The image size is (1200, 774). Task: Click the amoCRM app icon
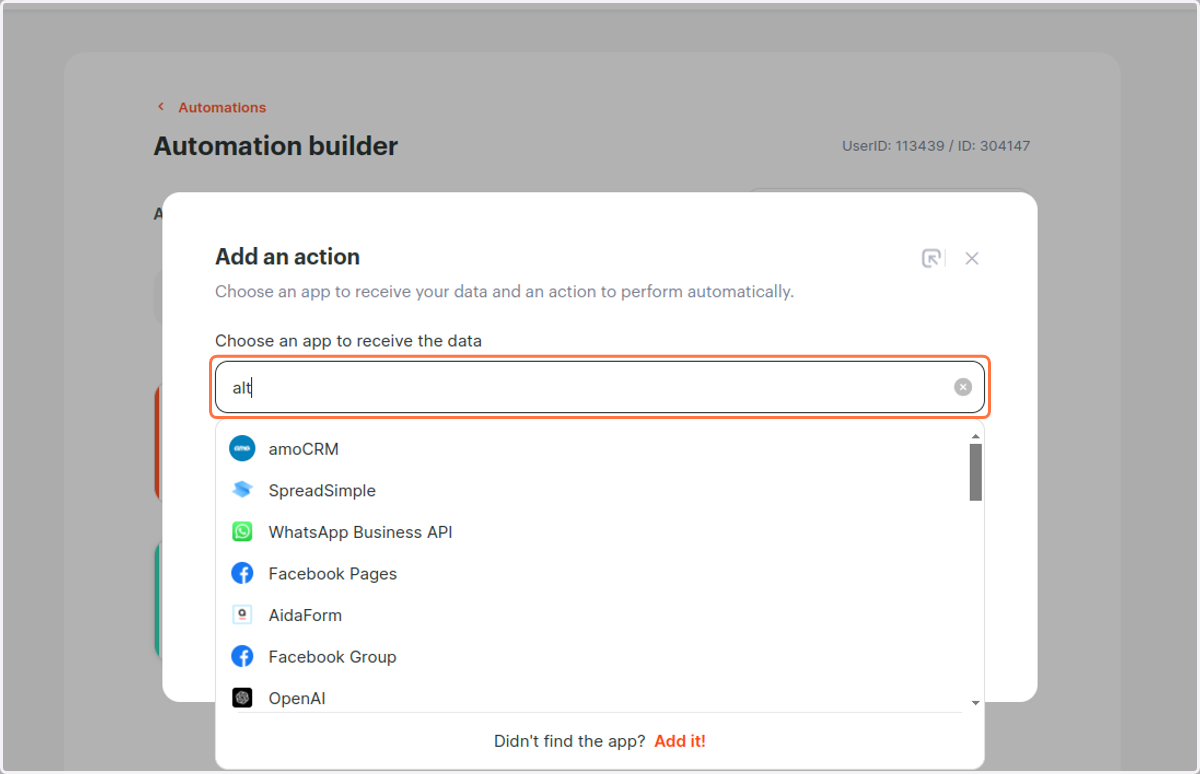click(242, 449)
